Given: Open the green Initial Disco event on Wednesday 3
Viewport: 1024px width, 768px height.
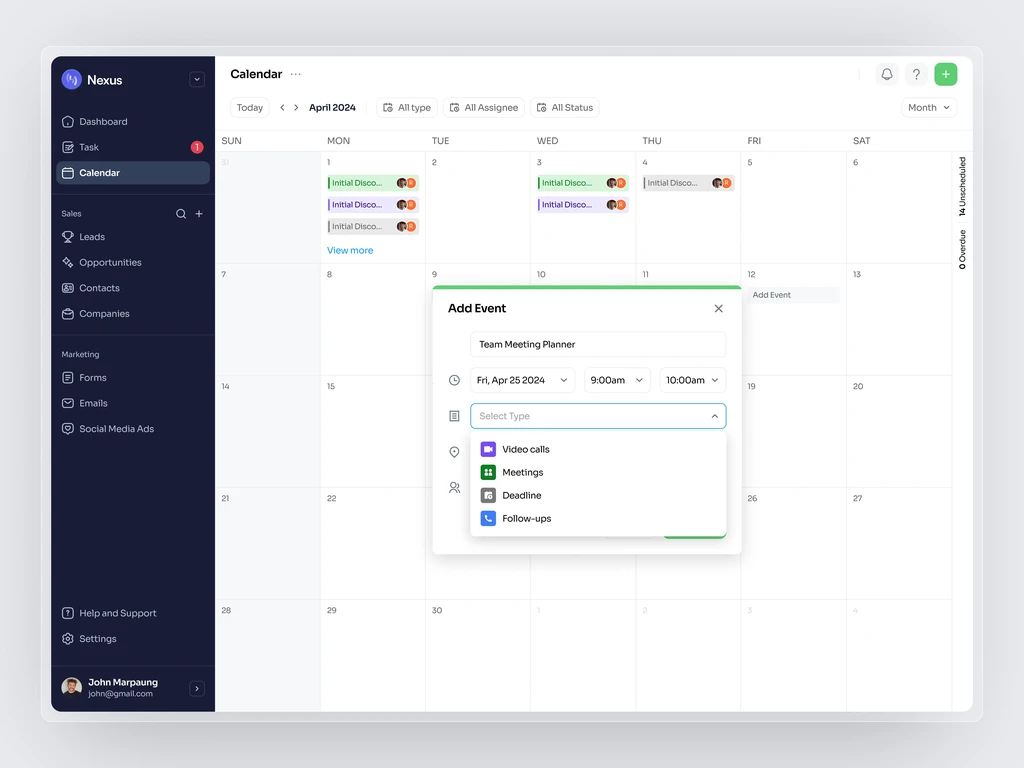Looking at the screenshot, I should 583,183.
